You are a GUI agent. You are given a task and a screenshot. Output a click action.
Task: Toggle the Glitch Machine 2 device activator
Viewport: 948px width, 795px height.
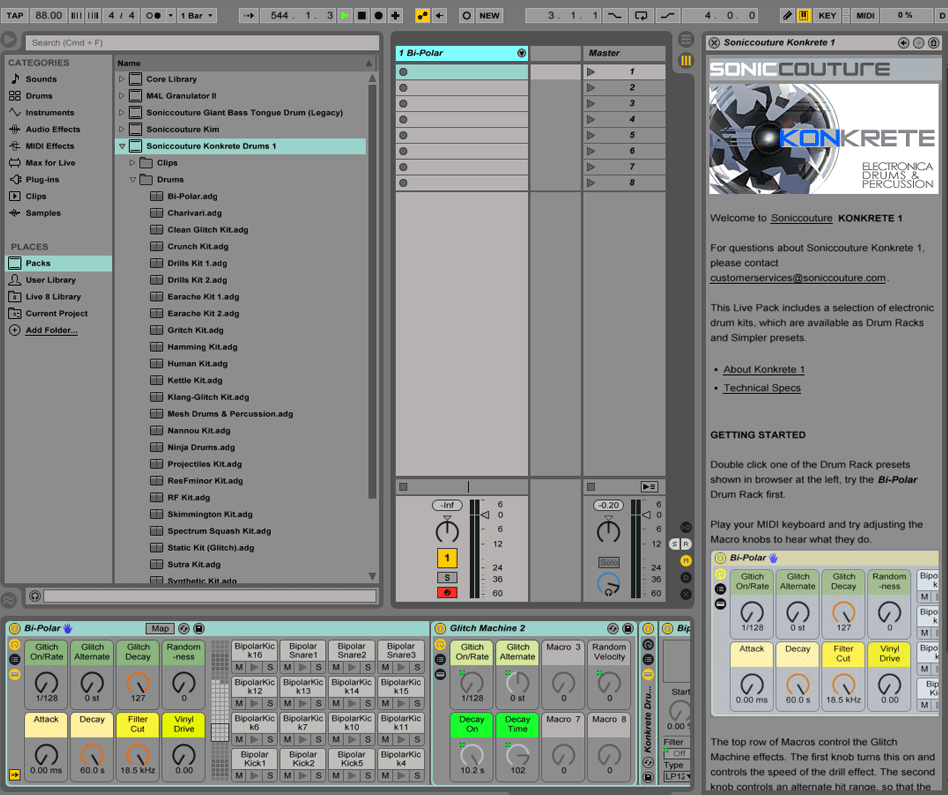[440, 629]
